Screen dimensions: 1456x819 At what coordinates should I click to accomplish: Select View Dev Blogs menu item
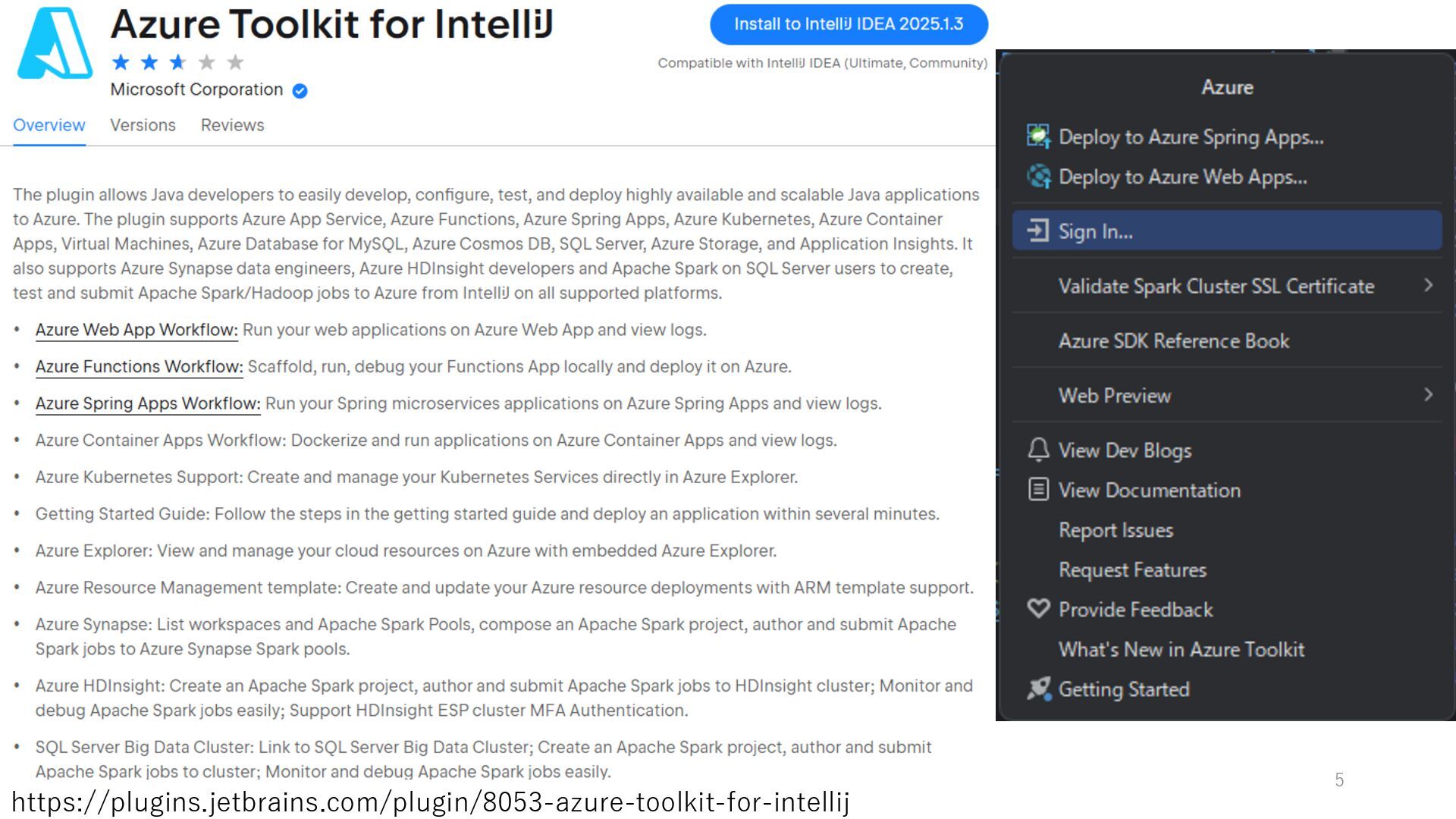point(1227,450)
